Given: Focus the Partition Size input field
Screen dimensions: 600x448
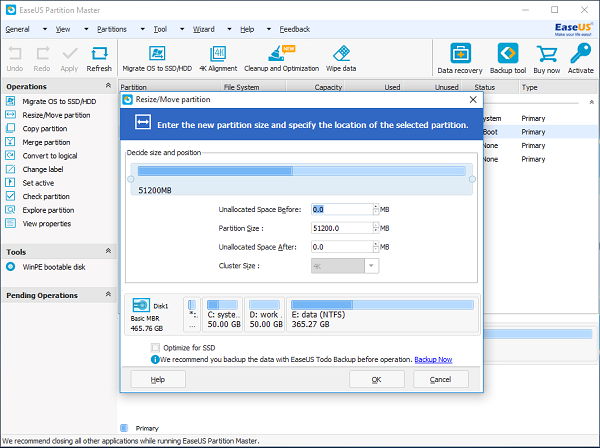Looking at the screenshot, I should pyautogui.click(x=342, y=228).
